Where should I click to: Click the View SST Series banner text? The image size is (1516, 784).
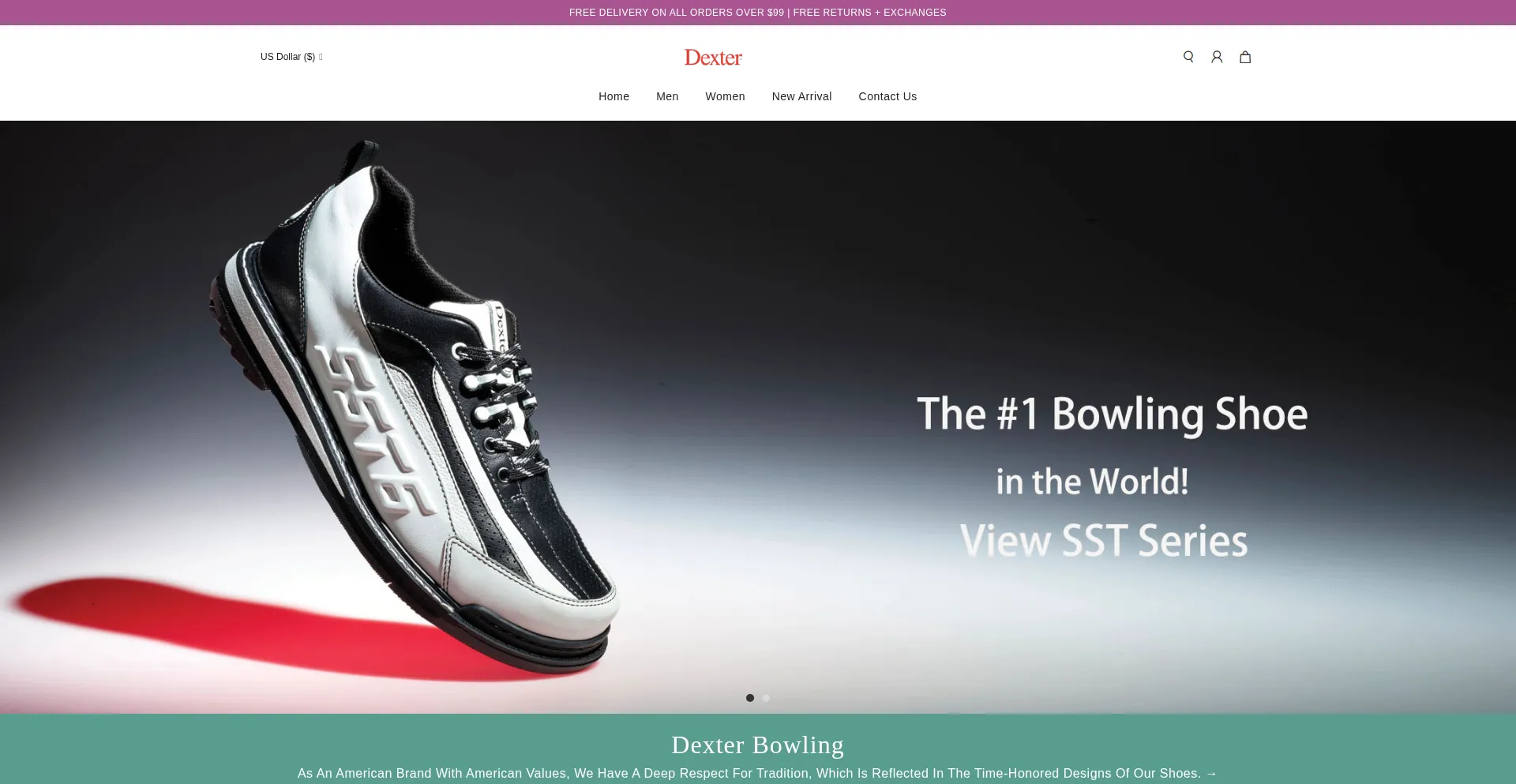(1103, 542)
